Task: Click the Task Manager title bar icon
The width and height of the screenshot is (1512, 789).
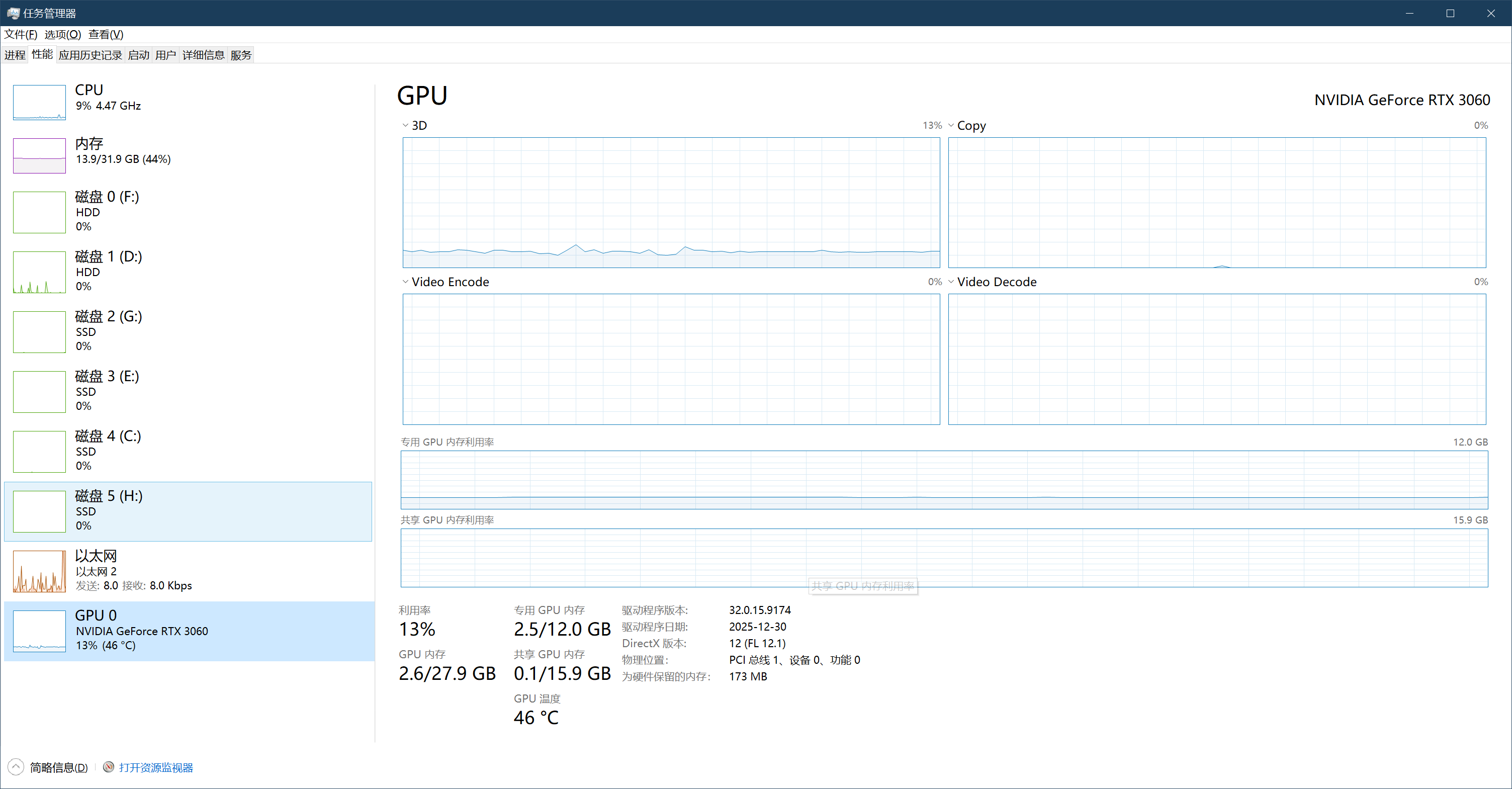Action: click(13, 13)
